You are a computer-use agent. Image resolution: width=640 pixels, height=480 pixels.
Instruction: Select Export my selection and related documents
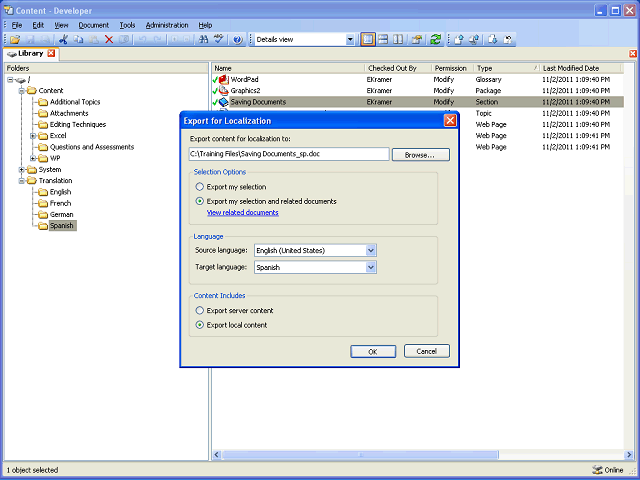[200, 201]
